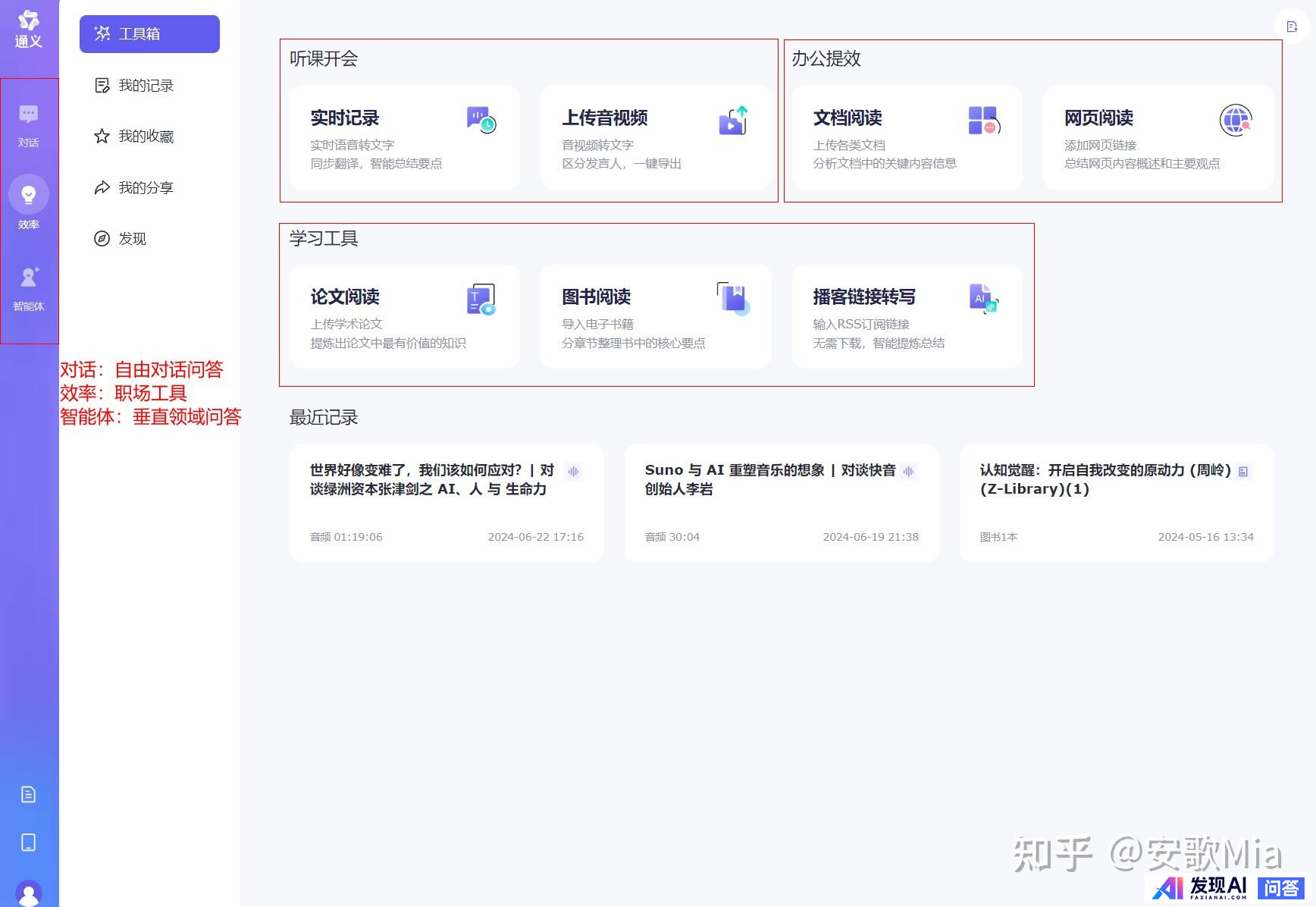Open 我的分享 shares menu item
Viewport: 1316px width, 907px height.
pyautogui.click(x=134, y=187)
